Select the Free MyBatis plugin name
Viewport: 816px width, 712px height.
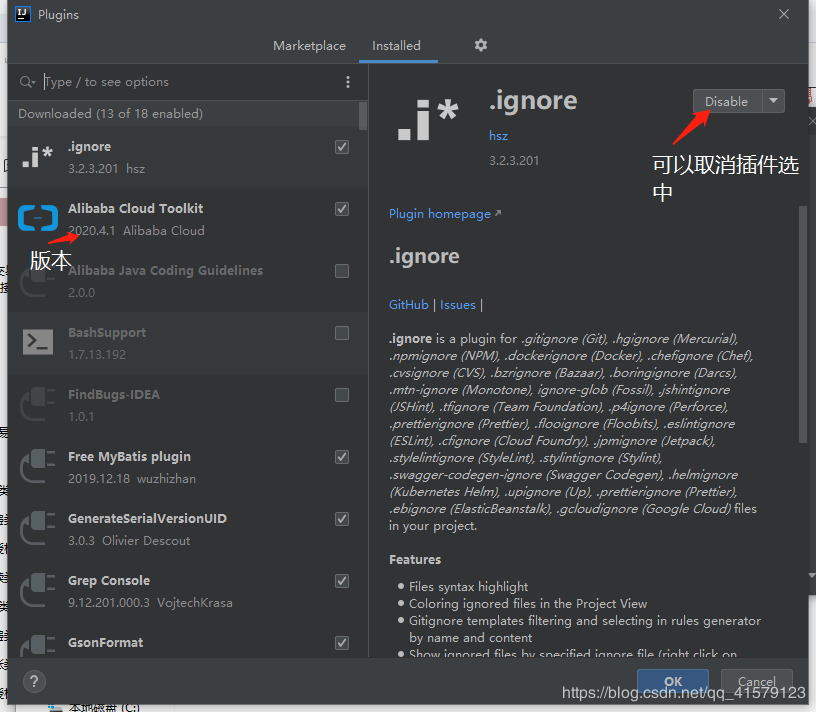tap(129, 456)
